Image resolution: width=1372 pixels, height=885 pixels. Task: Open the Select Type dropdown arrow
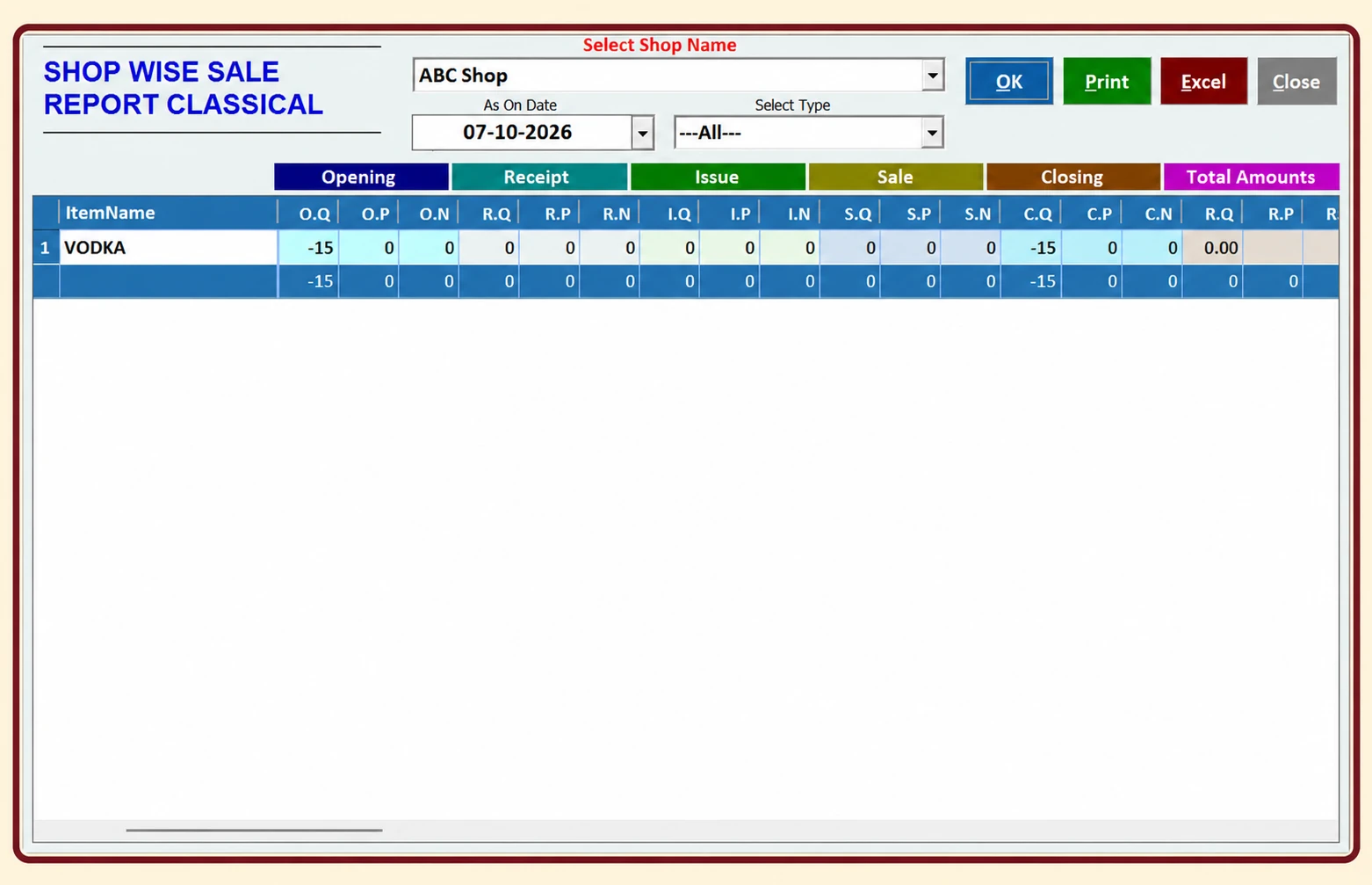point(932,133)
